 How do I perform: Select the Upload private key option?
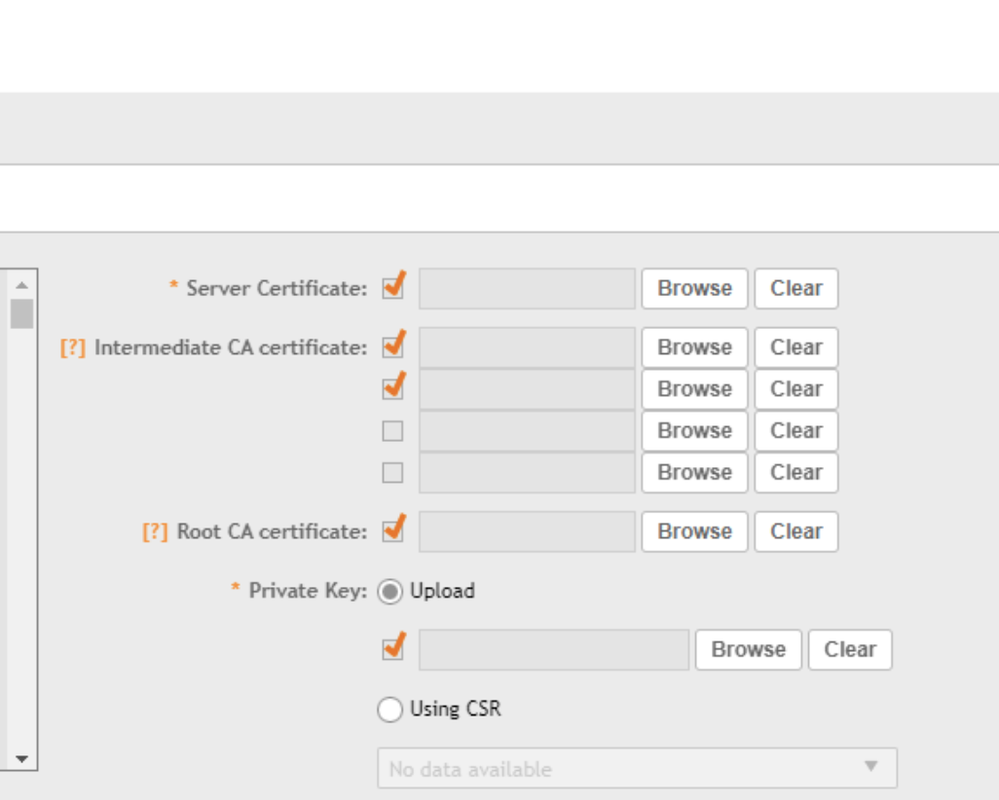(390, 592)
